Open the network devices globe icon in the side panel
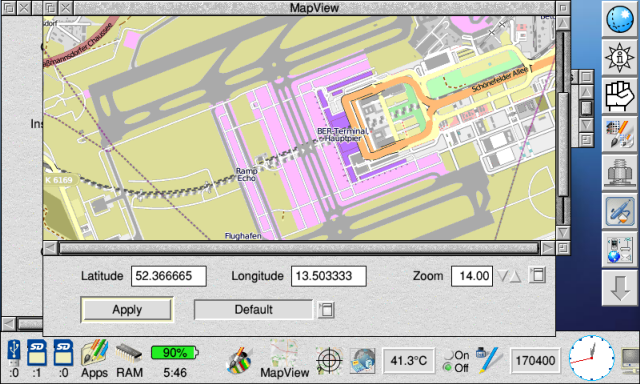640x384 pixels. pos(620,249)
